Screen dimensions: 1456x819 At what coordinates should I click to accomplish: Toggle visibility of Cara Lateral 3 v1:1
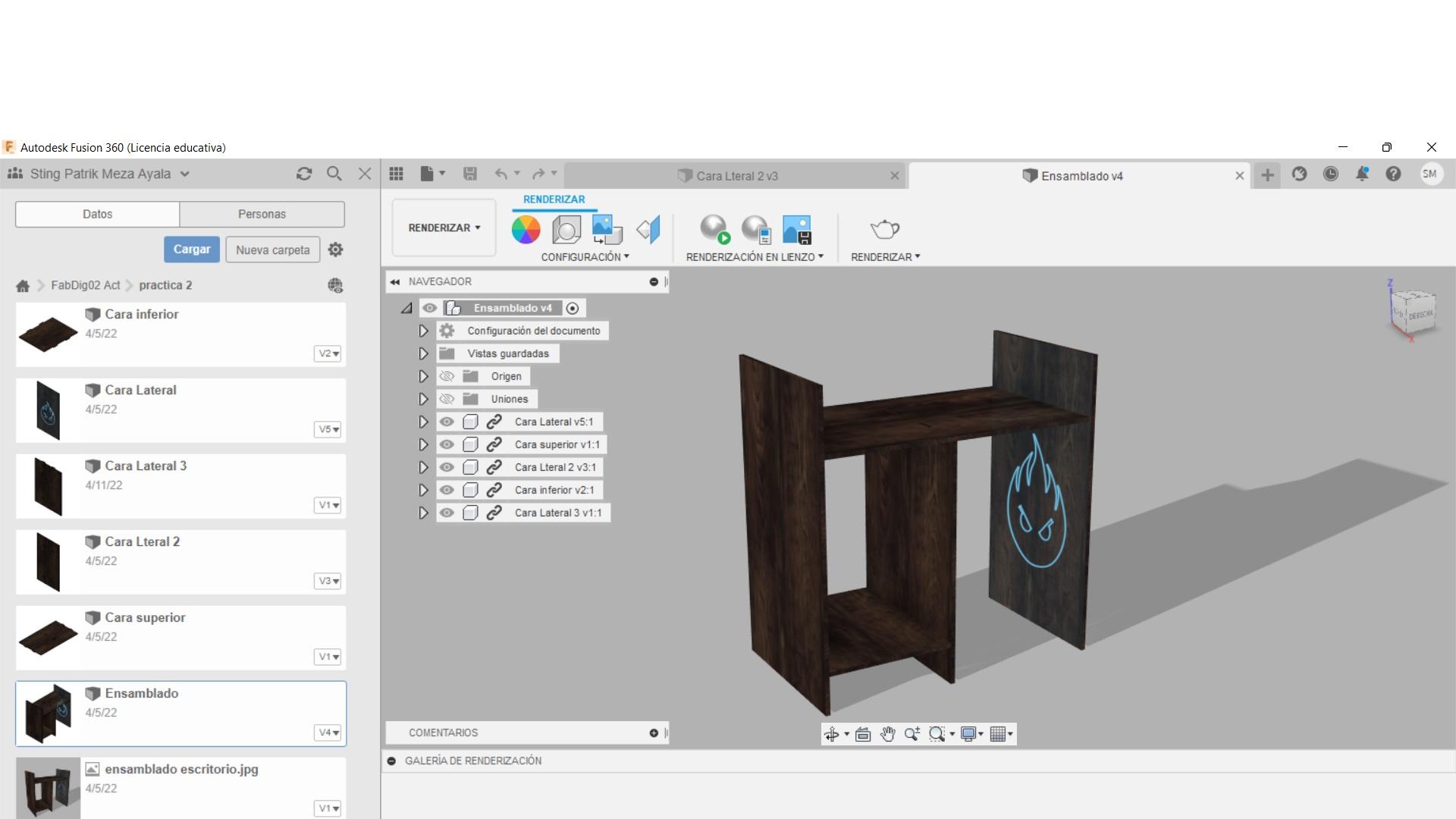point(447,513)
